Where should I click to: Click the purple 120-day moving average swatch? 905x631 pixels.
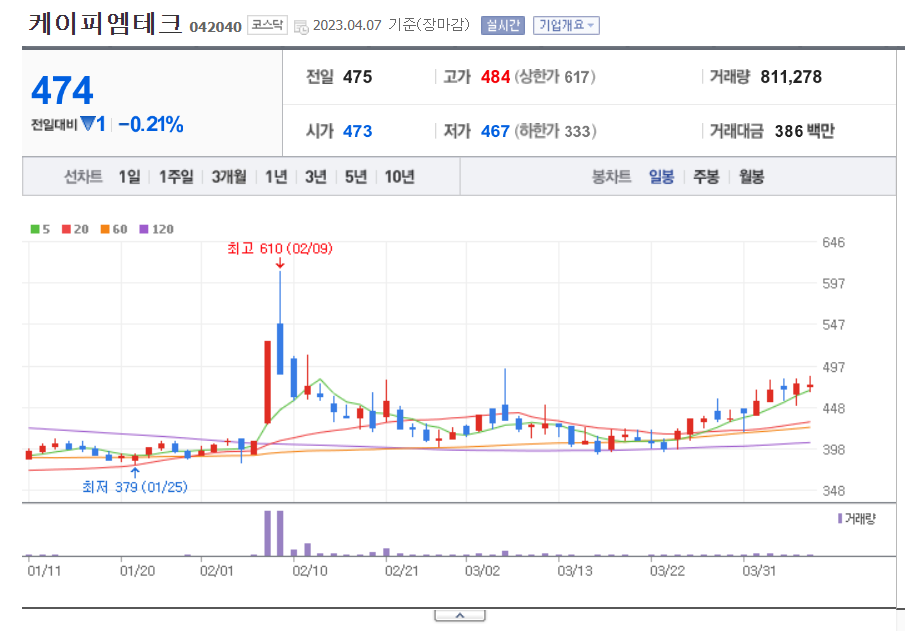point(144,229)
